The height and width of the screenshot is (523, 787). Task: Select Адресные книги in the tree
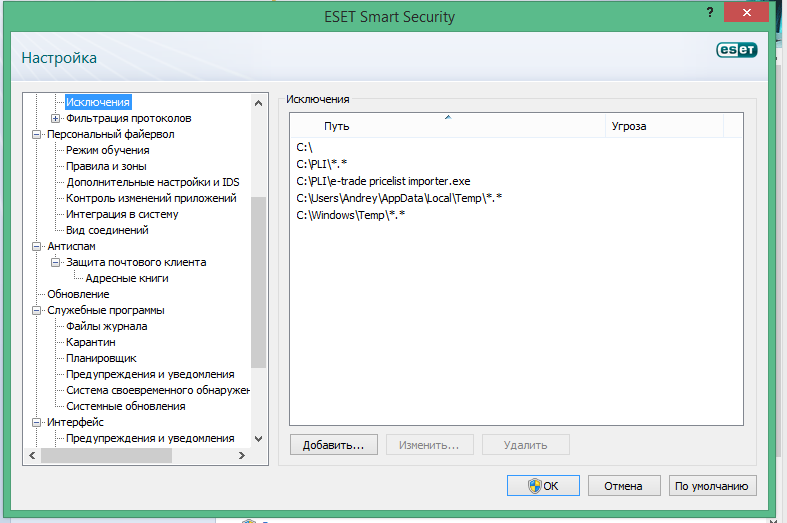[x=126, y=279]
